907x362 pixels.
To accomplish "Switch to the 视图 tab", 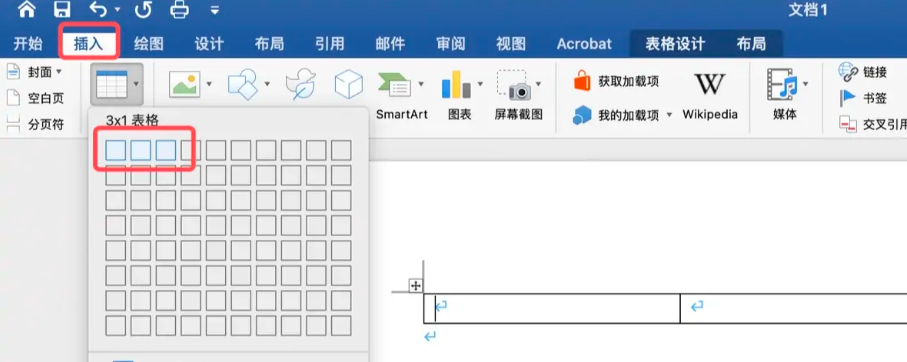I will pyautogui.click(x=511, y=44).
